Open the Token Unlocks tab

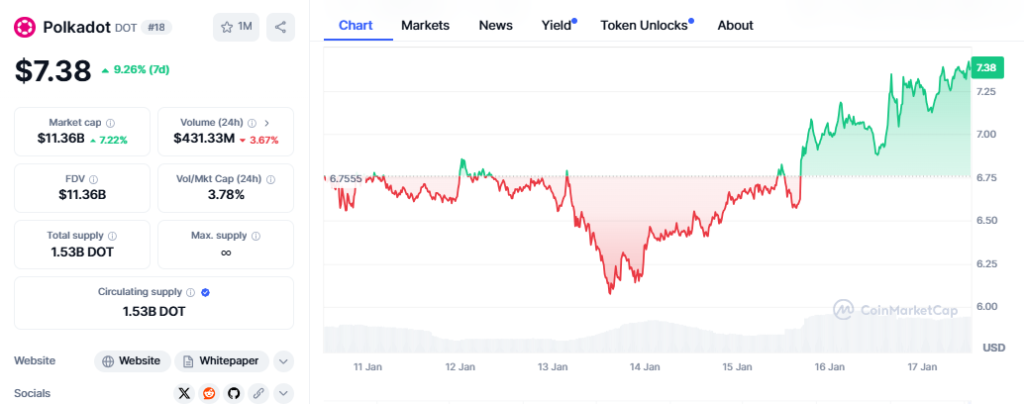coord(645,25)
